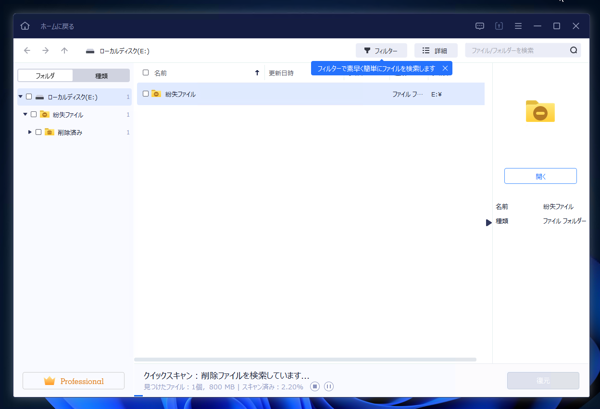Image resolution: width=600 pixels, height=409 pixels.
Task: Check the 削除済み tree checkbox
Action: click(x=38, y=132)
